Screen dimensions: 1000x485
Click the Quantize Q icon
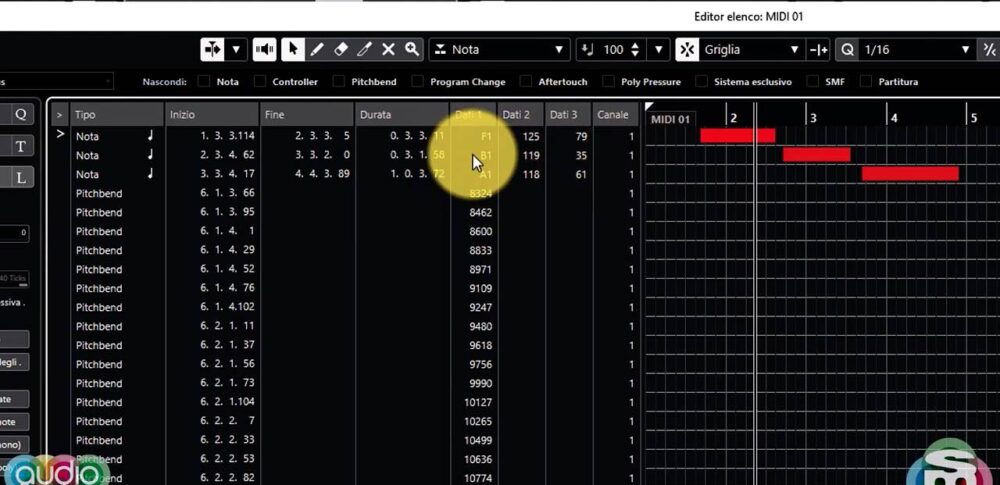tap(847, 50)
